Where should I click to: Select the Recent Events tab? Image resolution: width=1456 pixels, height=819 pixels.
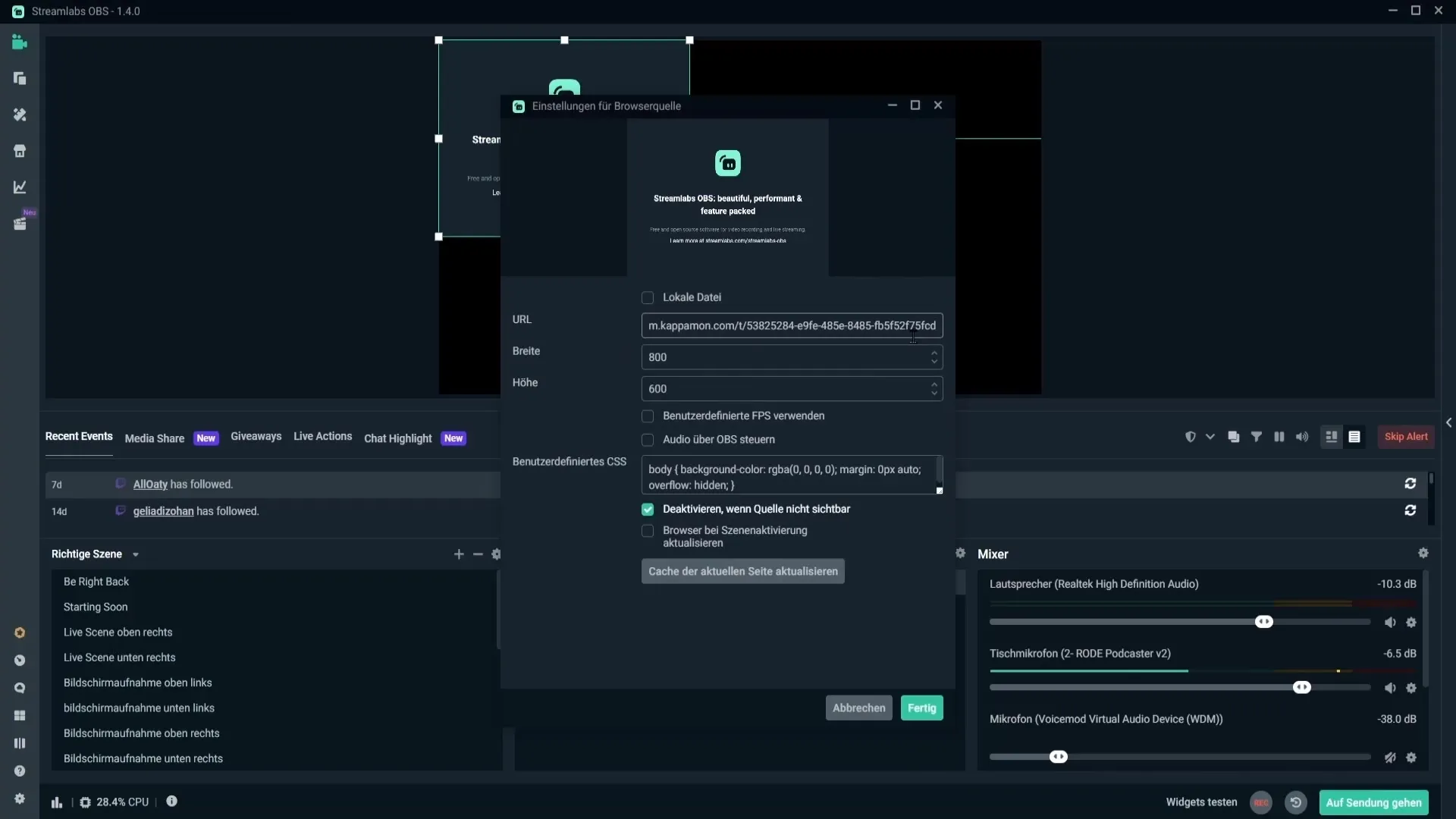click(x=79, y=437)
